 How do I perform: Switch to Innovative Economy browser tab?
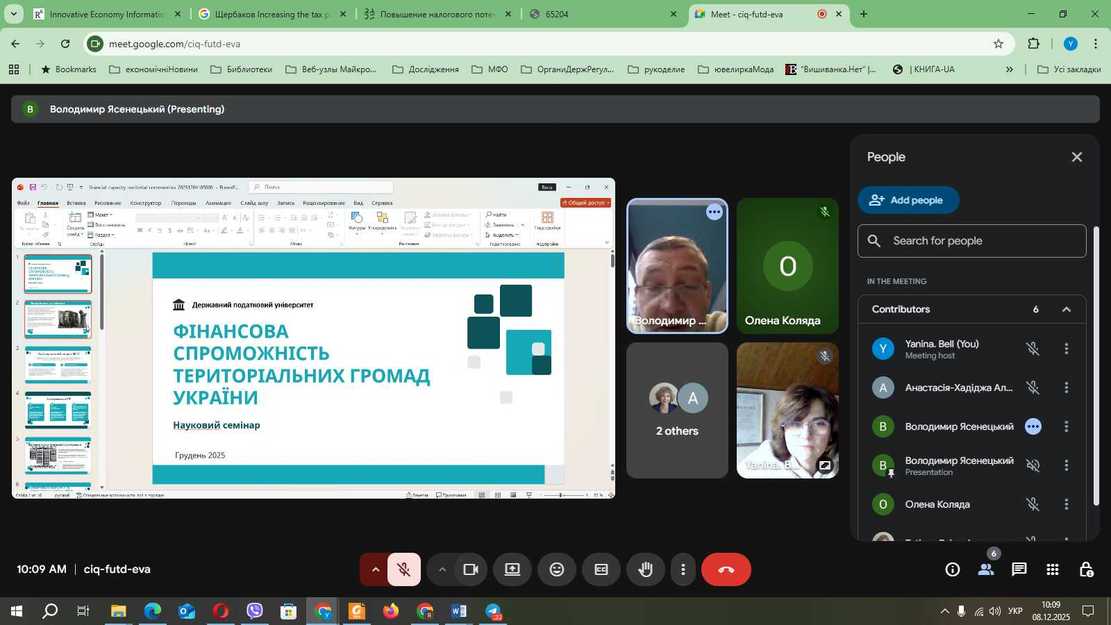click(x=106, y=14)
